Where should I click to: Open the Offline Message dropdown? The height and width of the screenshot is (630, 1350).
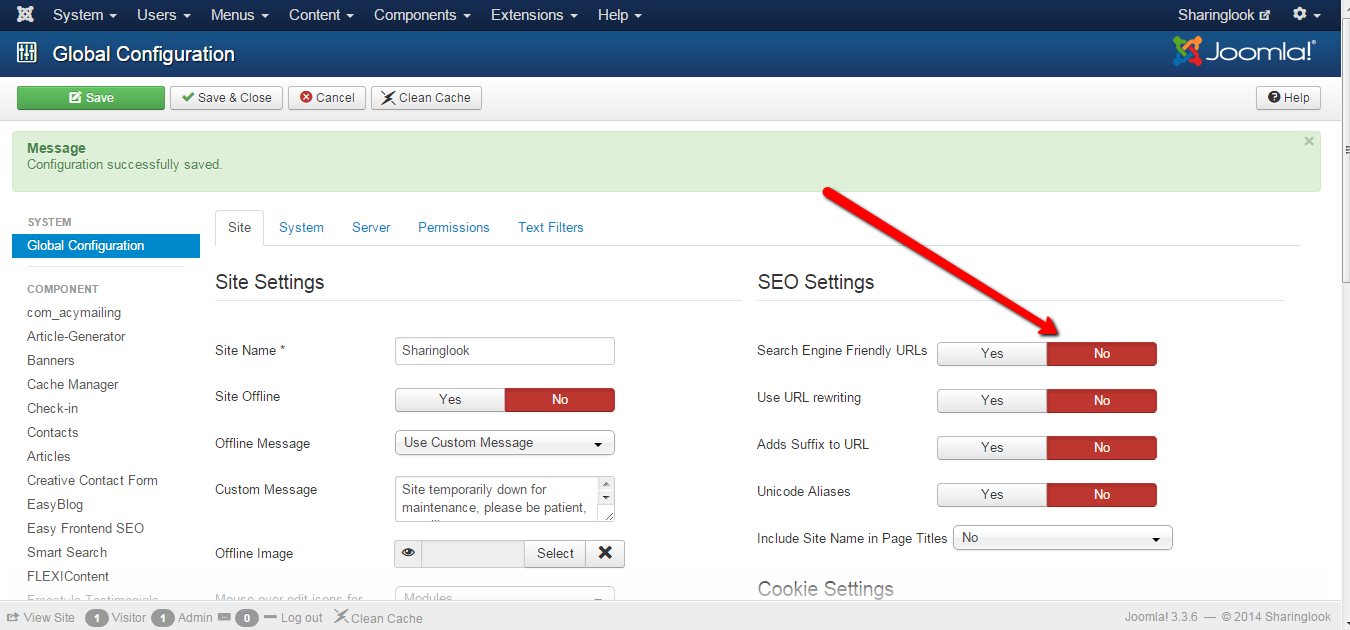pyautogui.click(x=505, y=443)
